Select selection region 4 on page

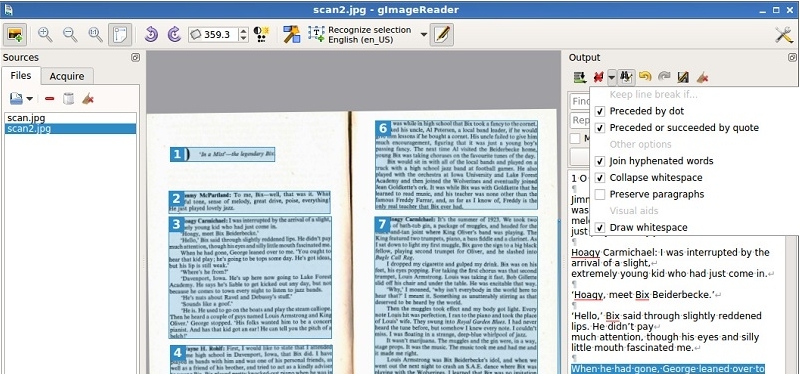[x=251, y=359]
